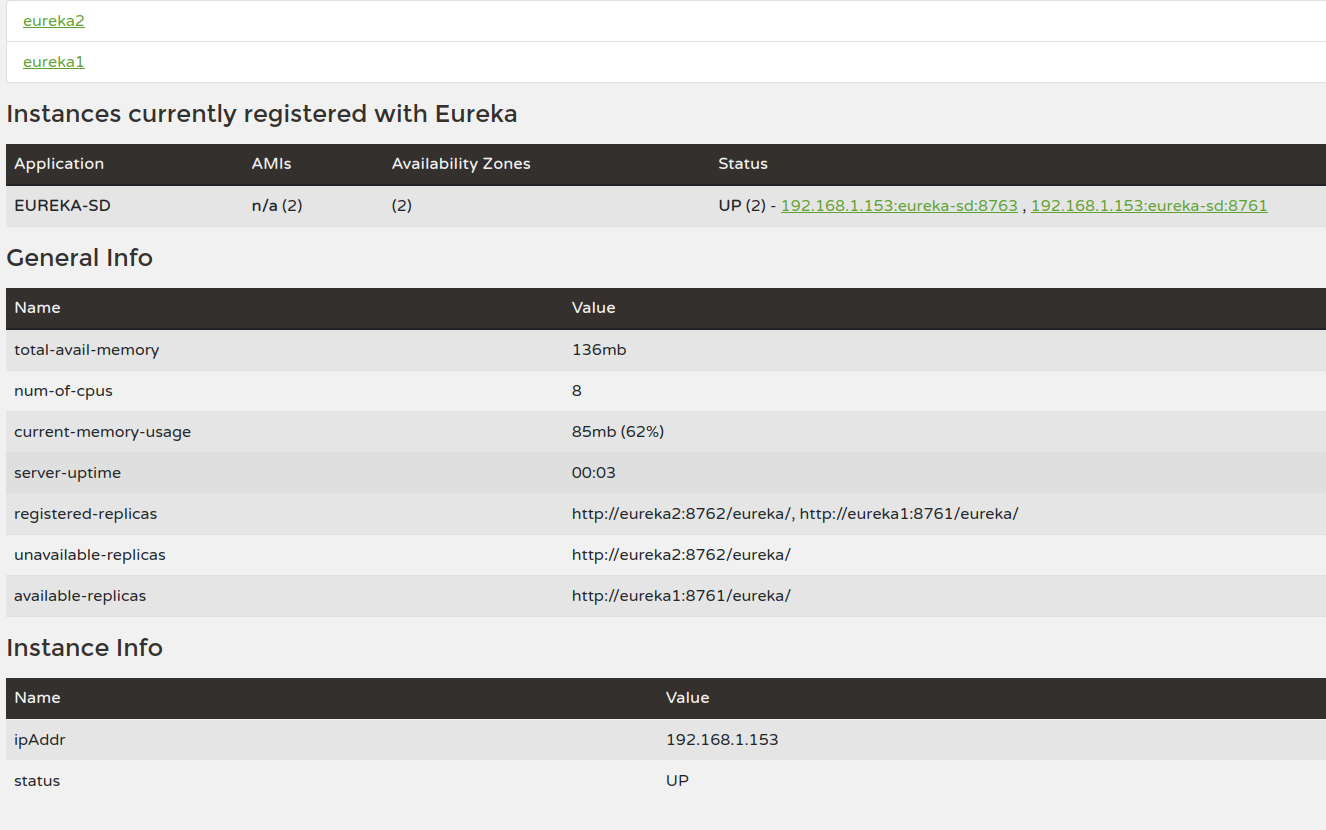Open the eureka2 replica link
The width and height of the screenshot is (1326, 830).
pyautogui.click(x=53, y=21)
